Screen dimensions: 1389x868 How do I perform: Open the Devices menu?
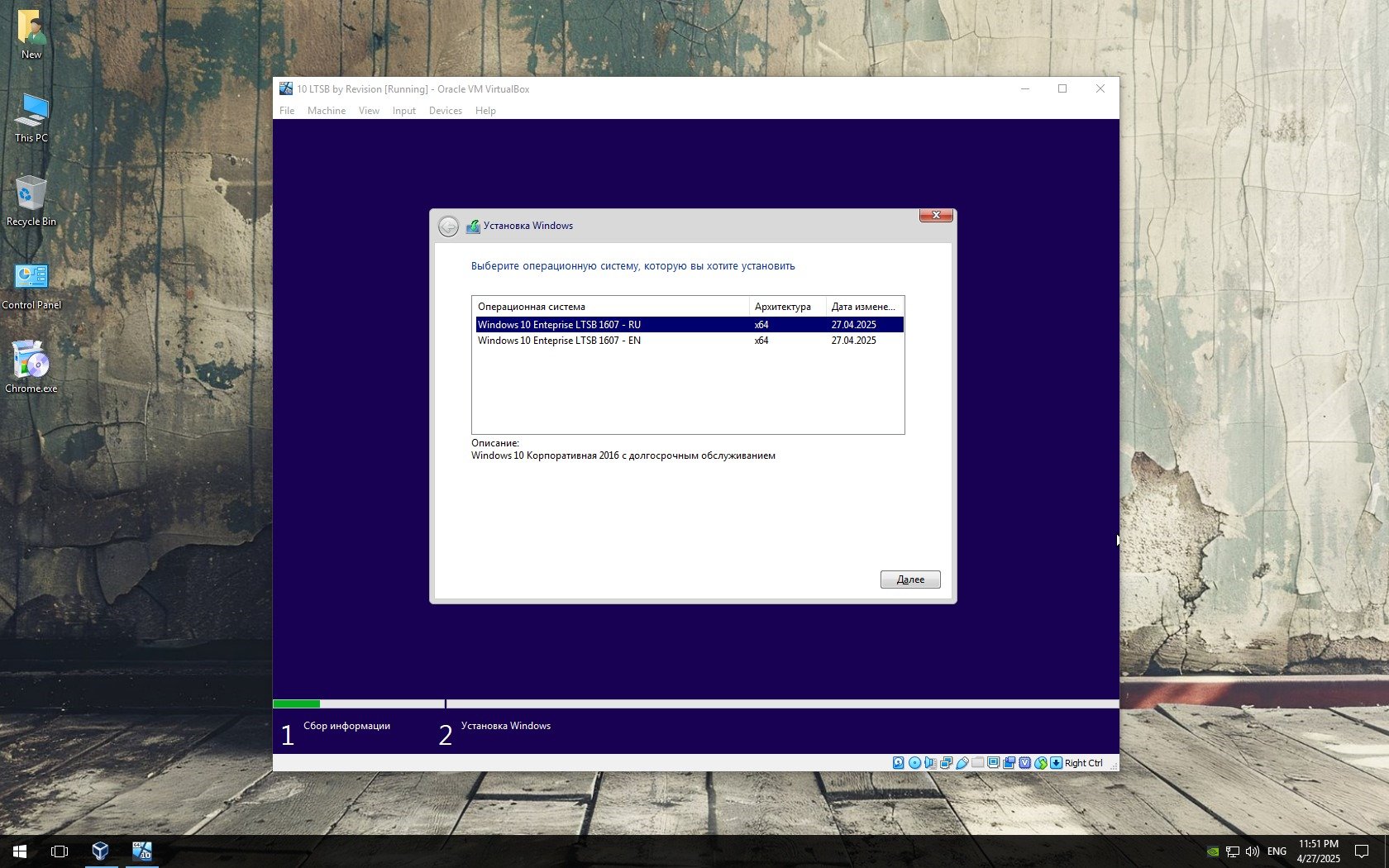click(445, 111)
